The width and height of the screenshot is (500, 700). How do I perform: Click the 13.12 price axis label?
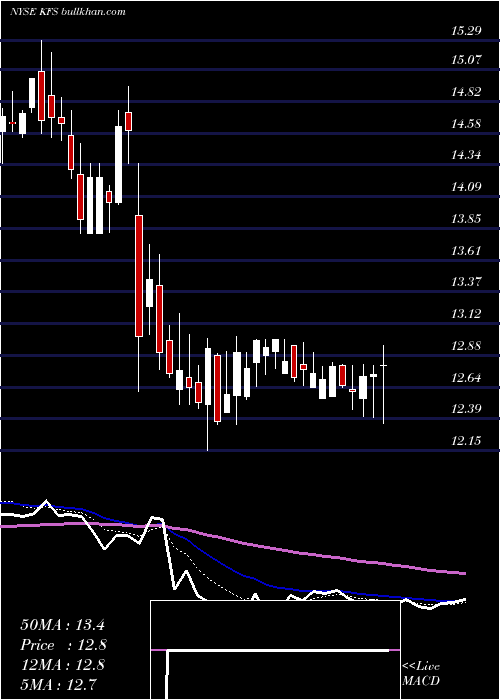click(467, 314)
